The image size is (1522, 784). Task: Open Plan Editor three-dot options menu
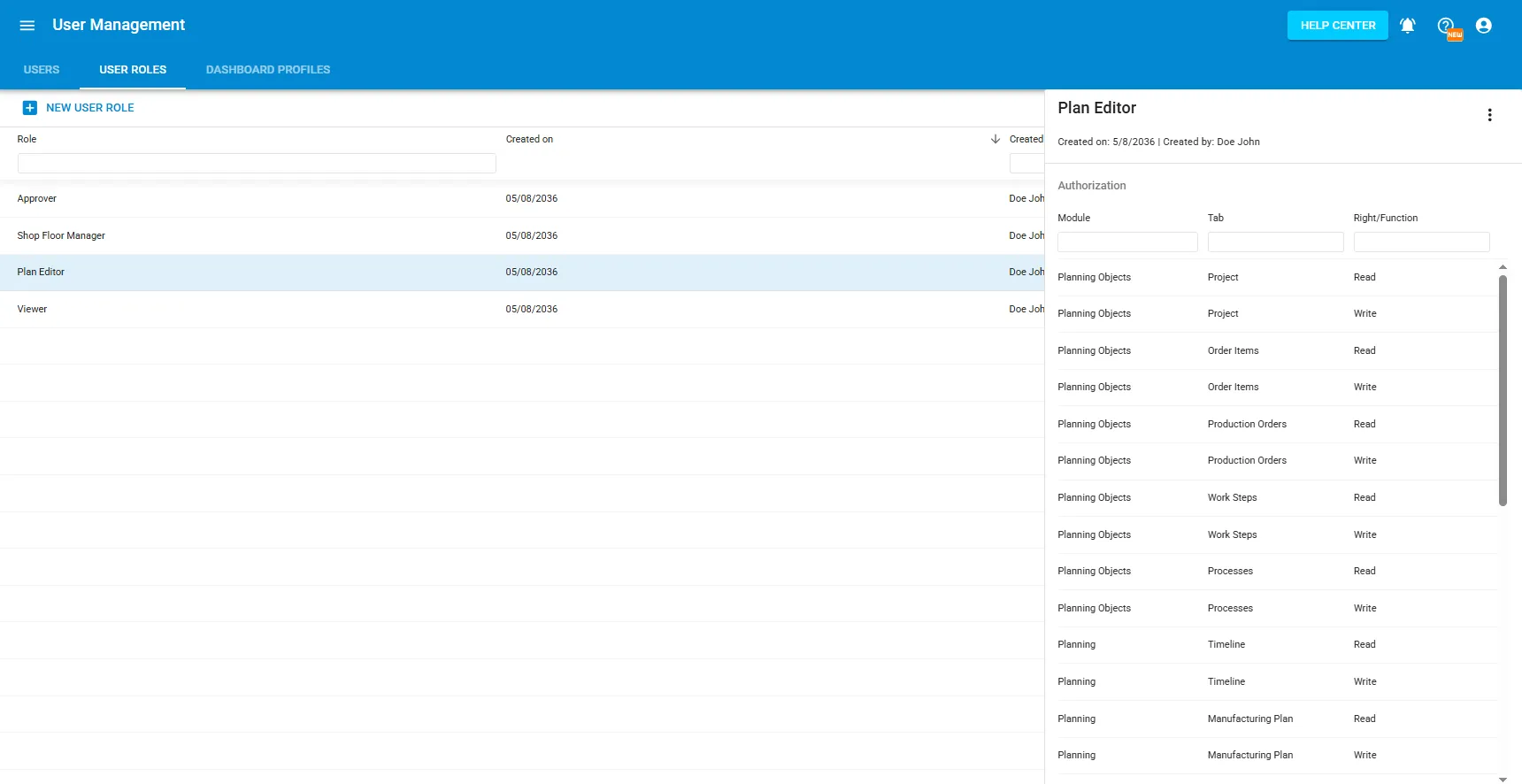(1489, 115)
